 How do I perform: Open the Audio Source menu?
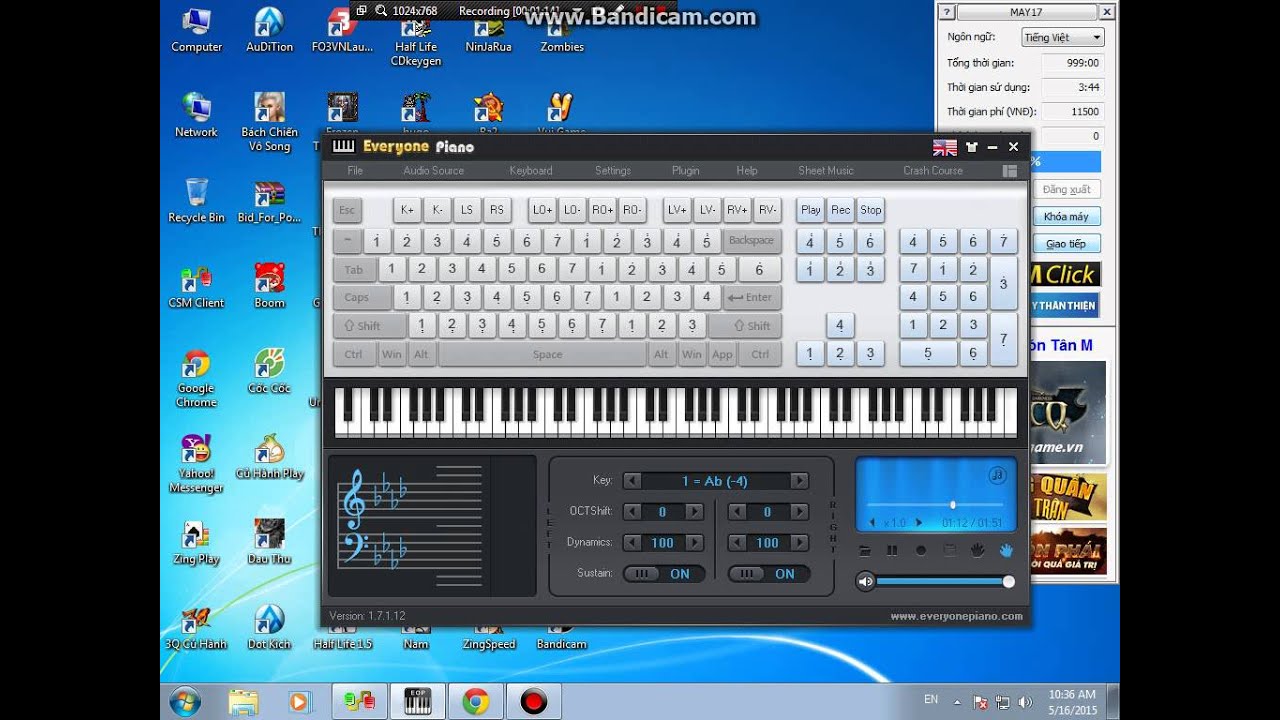pos(434,171)
